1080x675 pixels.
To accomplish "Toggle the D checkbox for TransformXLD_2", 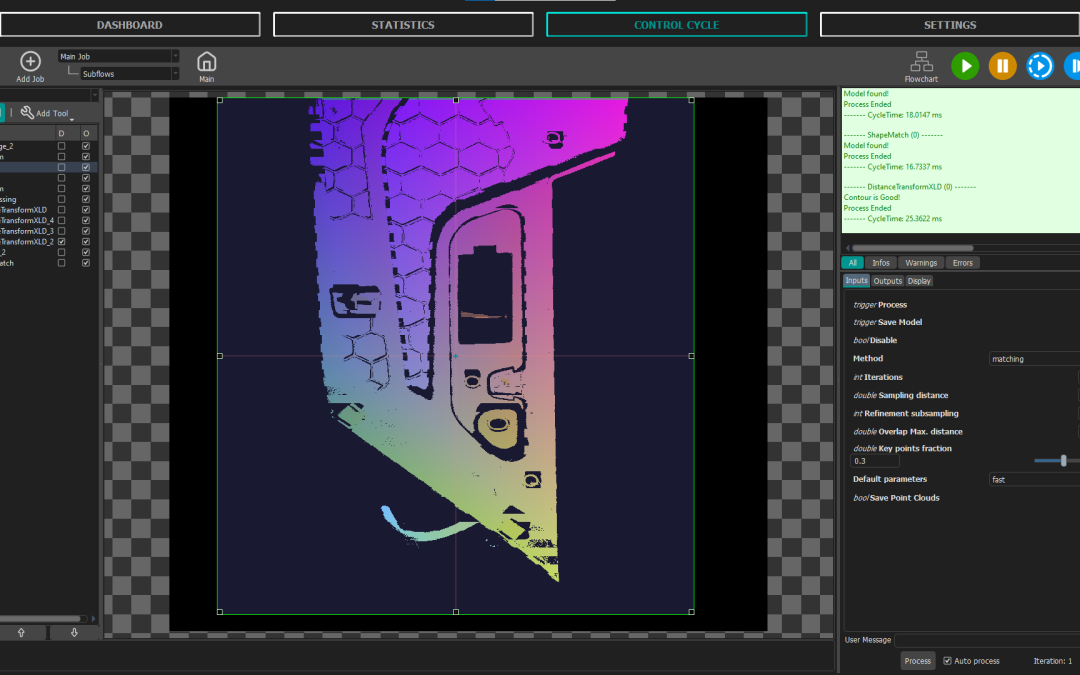I will click(x=61, y=242).
